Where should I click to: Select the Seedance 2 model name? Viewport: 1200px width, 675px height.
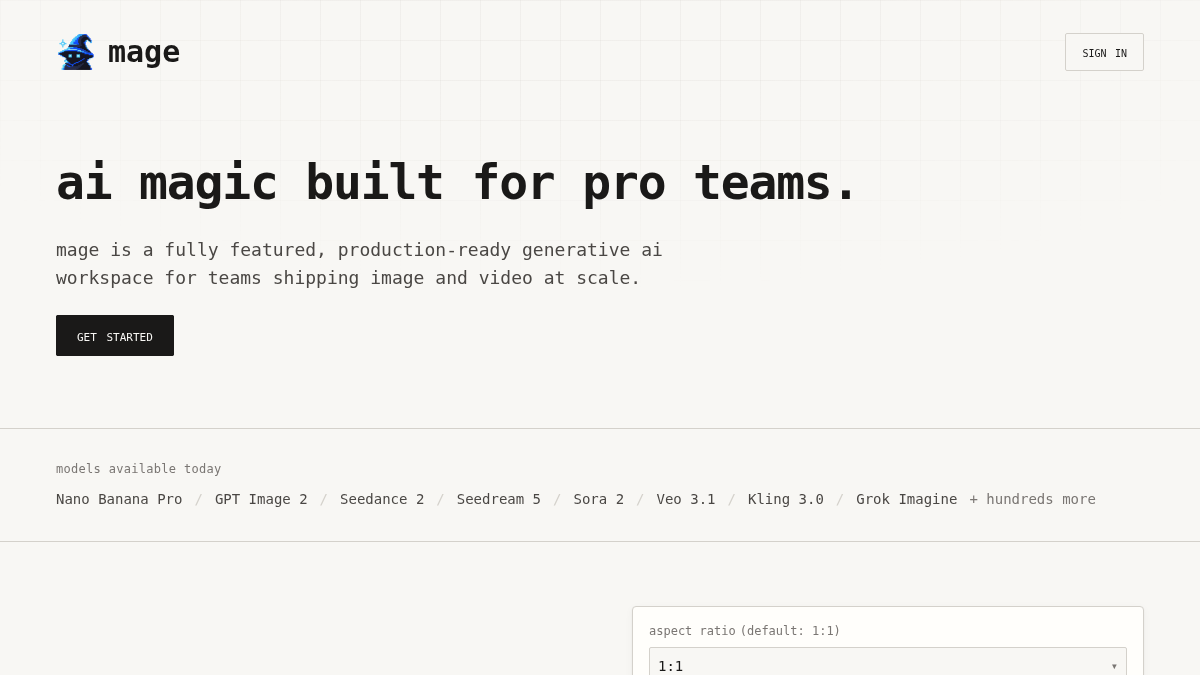(x=382, y=499)
